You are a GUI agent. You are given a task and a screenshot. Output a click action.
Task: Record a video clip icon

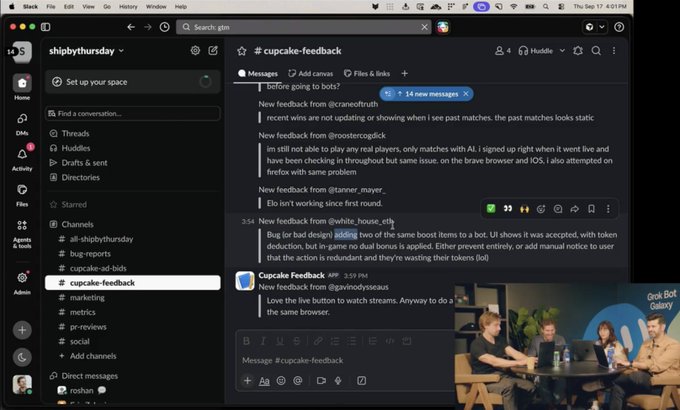[321, 380]
